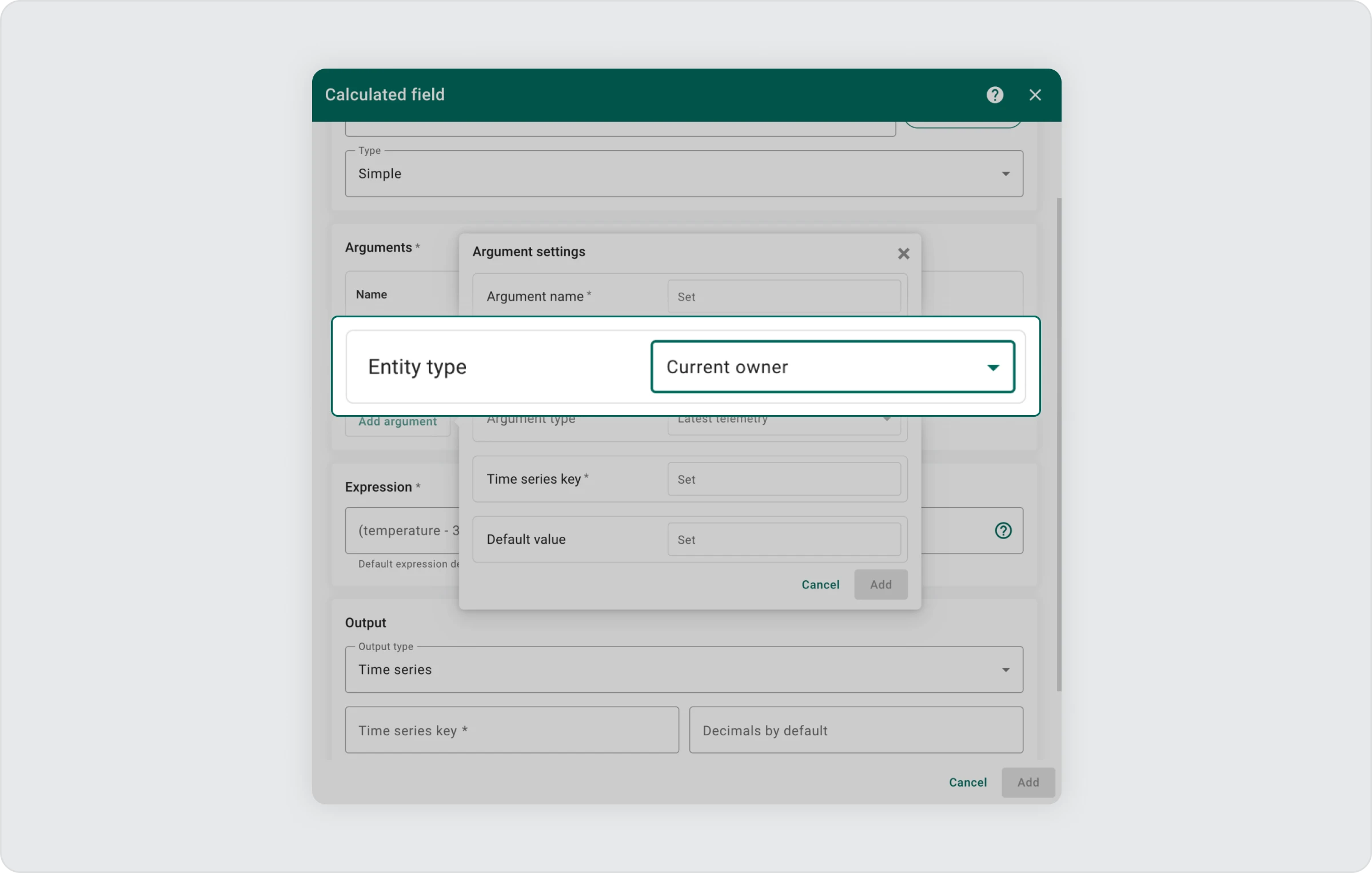Click Add in the Argument settings popup
The height and width of the screenshot is (873, 1372).
(881, 584)
